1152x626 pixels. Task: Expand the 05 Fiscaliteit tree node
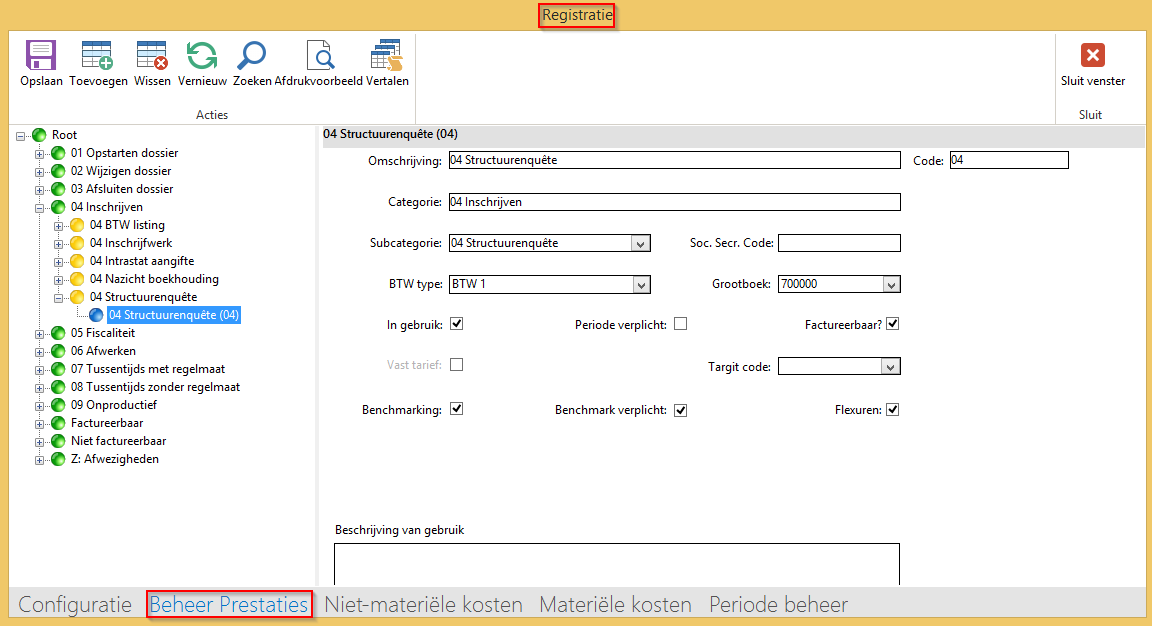(40, 334)
